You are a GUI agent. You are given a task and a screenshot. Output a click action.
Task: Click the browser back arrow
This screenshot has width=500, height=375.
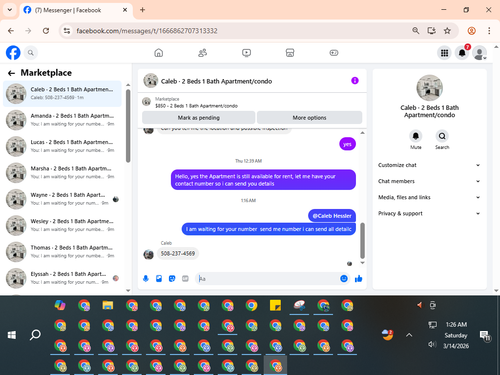tap(11, 31)
